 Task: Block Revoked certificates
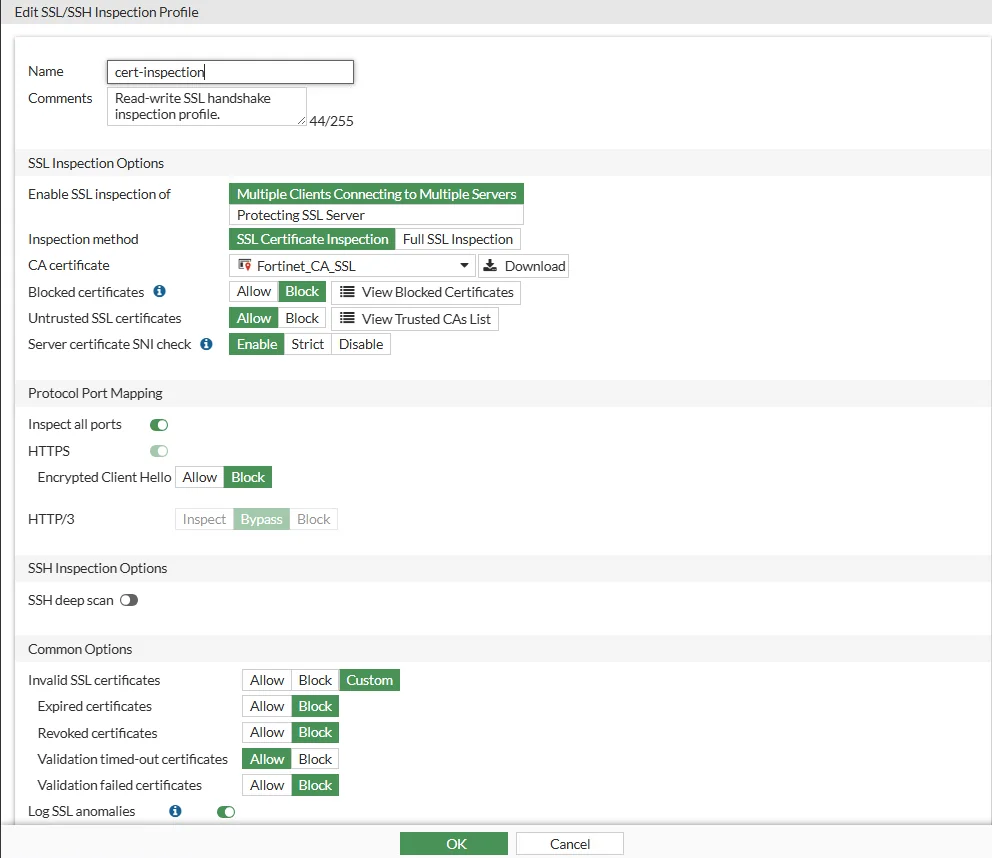click(x=315, y=733)
